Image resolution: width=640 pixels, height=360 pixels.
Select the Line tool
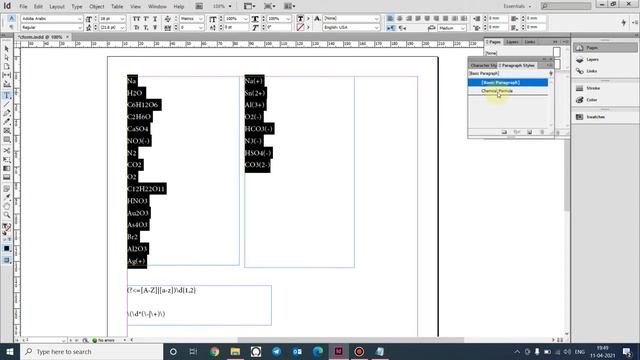(x=7, y=104)
